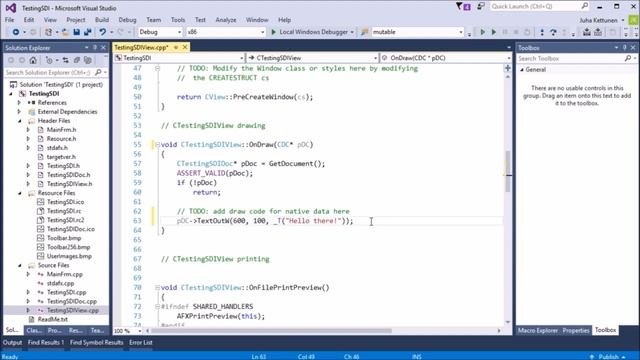Click Collapse All in Solution Explorer
The height and width of the screenshot is (360, 640).
pos(76,60)
